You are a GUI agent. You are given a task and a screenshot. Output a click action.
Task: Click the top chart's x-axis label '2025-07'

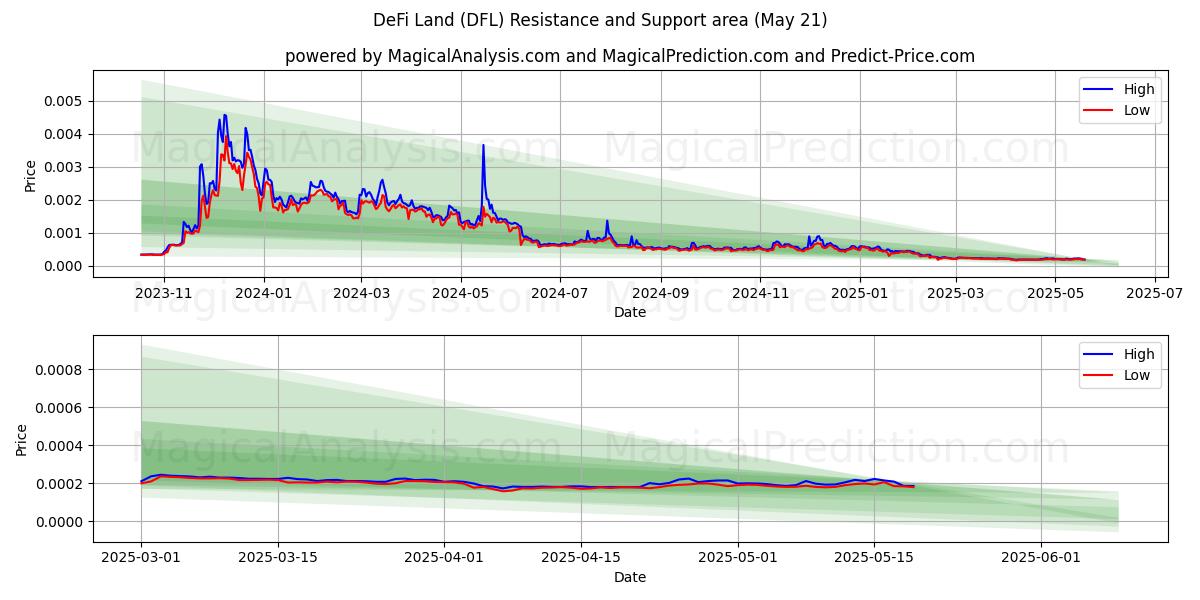click(x=1153, y=293)
